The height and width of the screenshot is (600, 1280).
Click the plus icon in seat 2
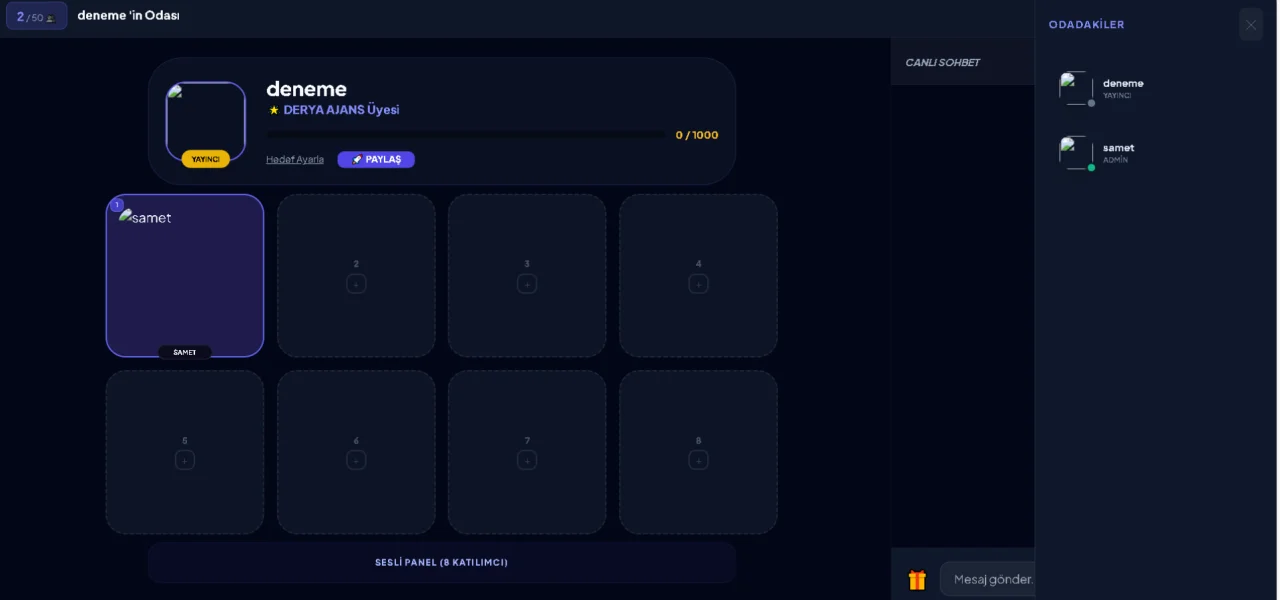point(356,284)
